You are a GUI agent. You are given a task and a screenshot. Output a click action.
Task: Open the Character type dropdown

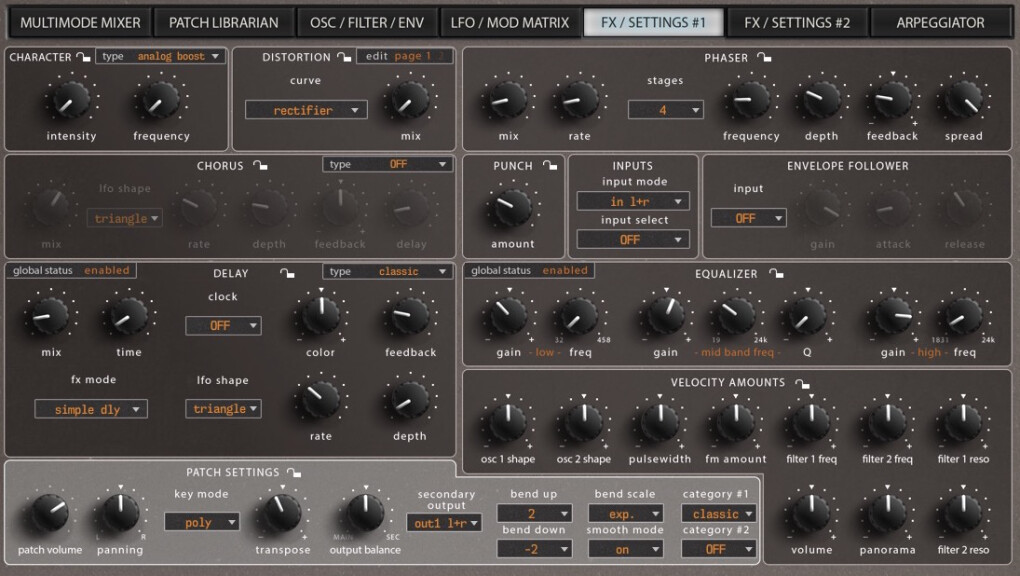pyautogui.click(x=160, y=57)
